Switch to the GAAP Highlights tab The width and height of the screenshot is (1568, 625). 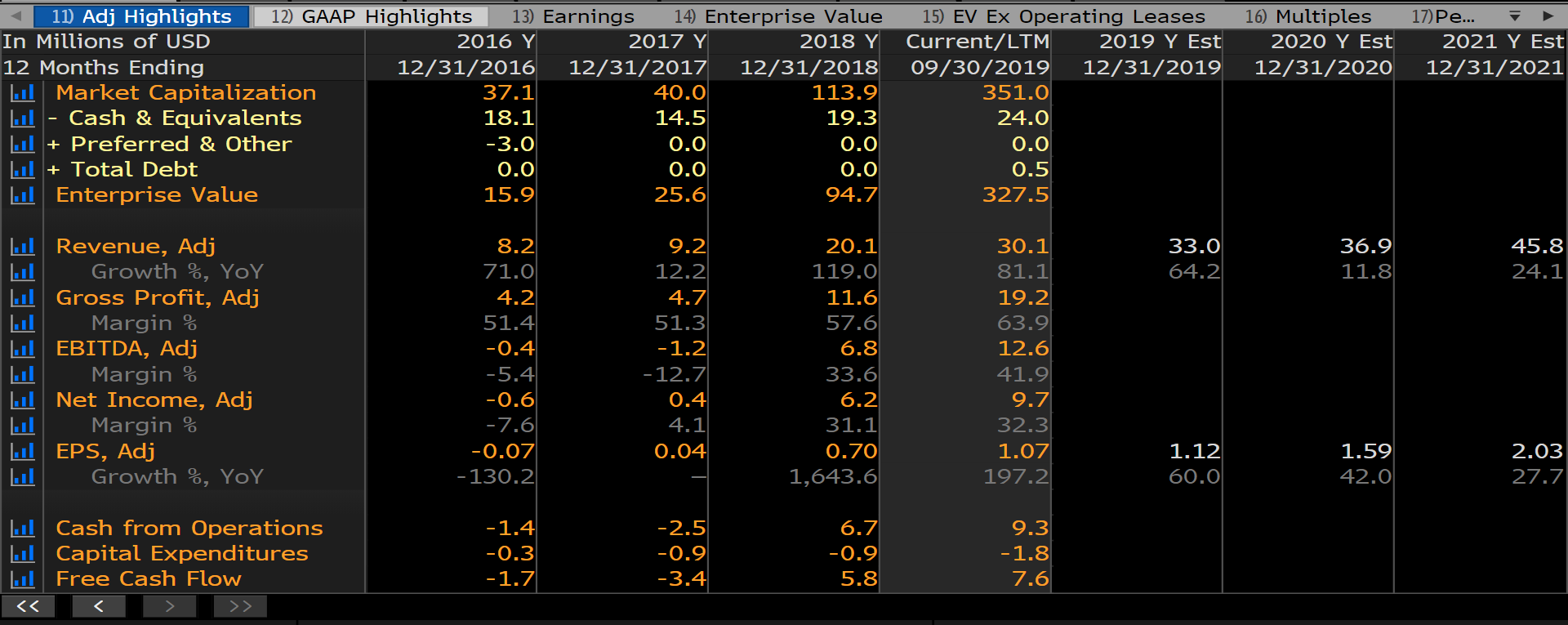coord(372,16)
